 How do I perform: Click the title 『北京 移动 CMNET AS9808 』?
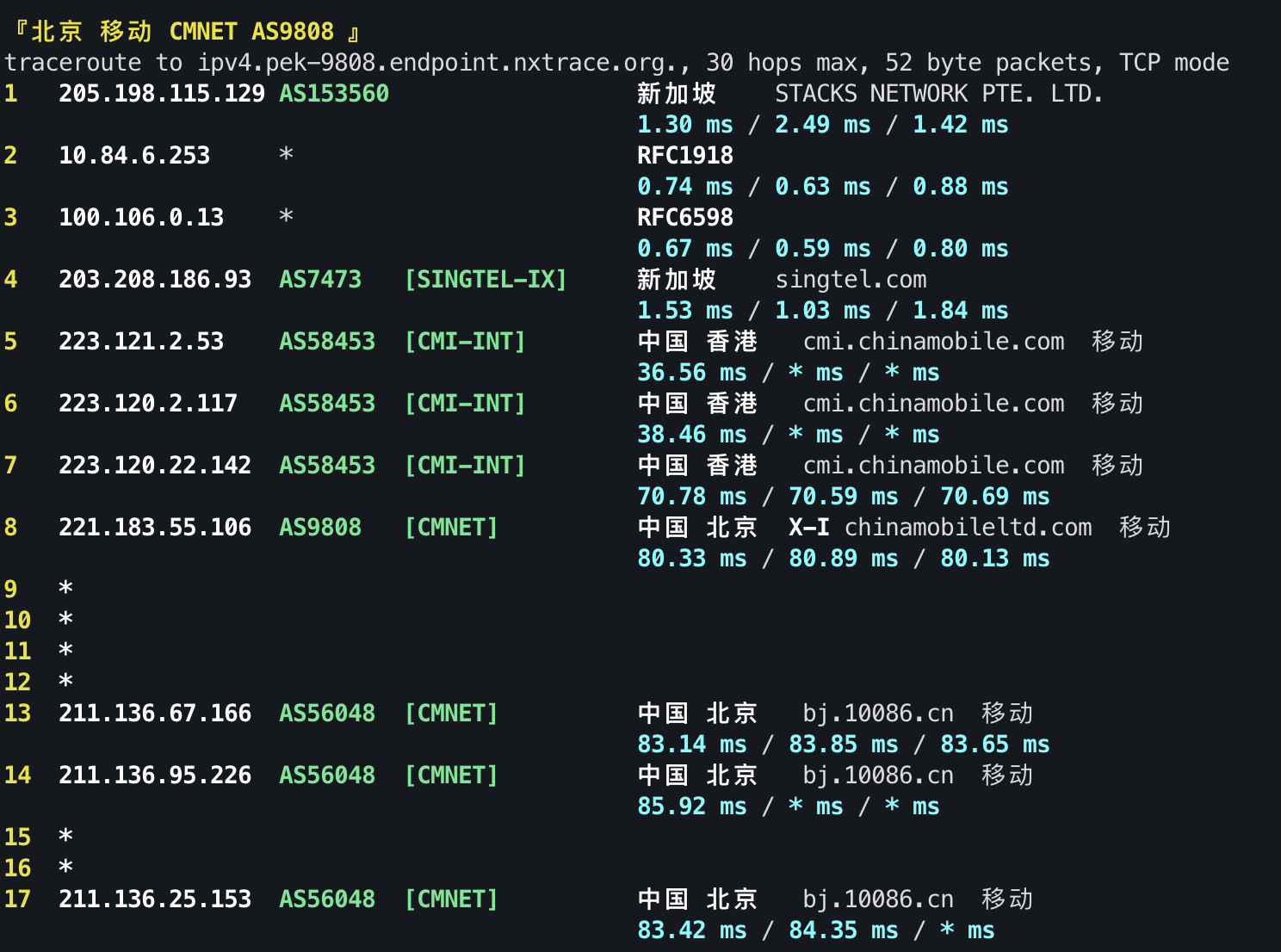pyautogui.click(x=181, y=30)
